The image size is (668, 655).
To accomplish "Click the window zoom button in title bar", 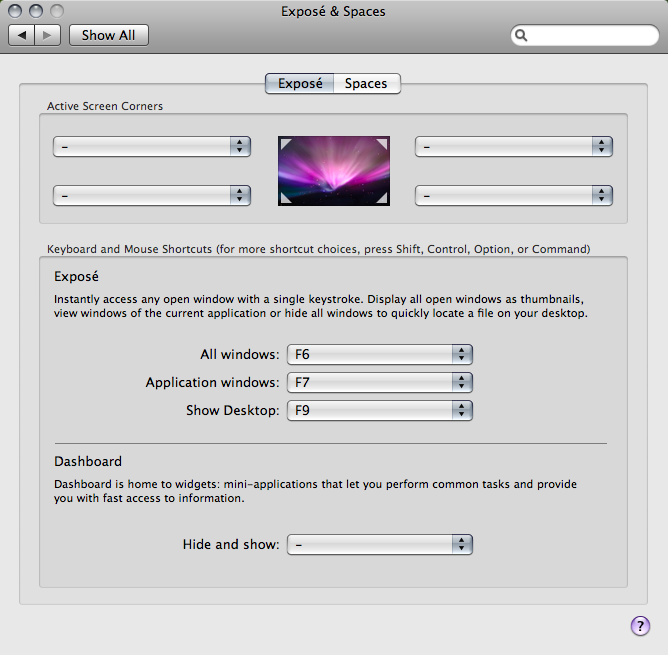I will point(57,11).
